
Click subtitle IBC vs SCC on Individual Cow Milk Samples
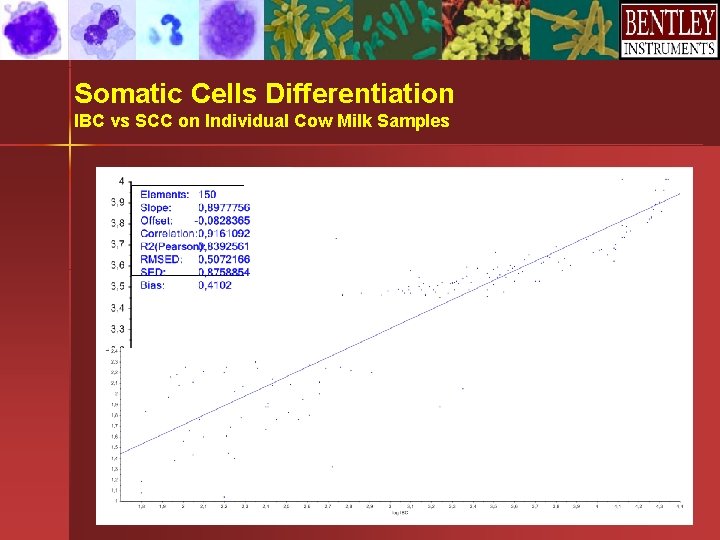(x=262, y=121)
